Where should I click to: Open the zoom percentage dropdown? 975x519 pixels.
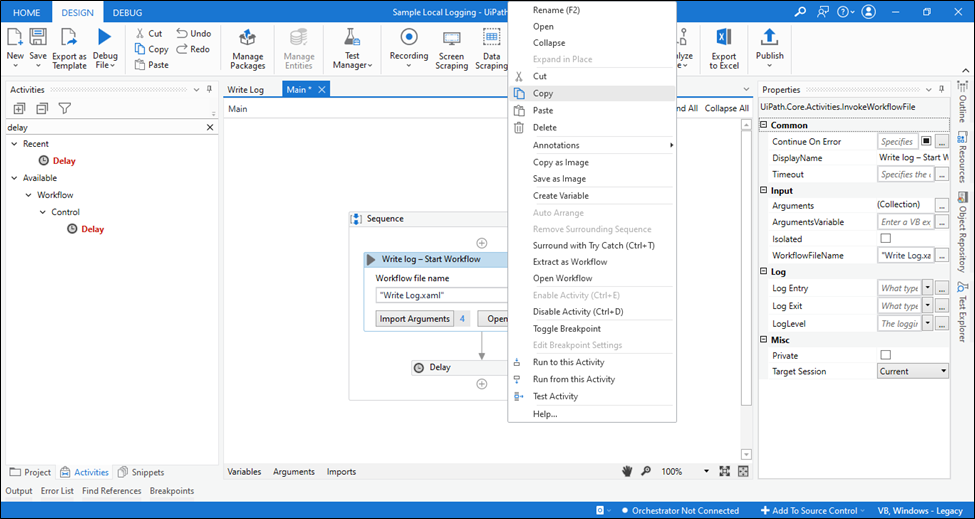(x=706, y=472)
